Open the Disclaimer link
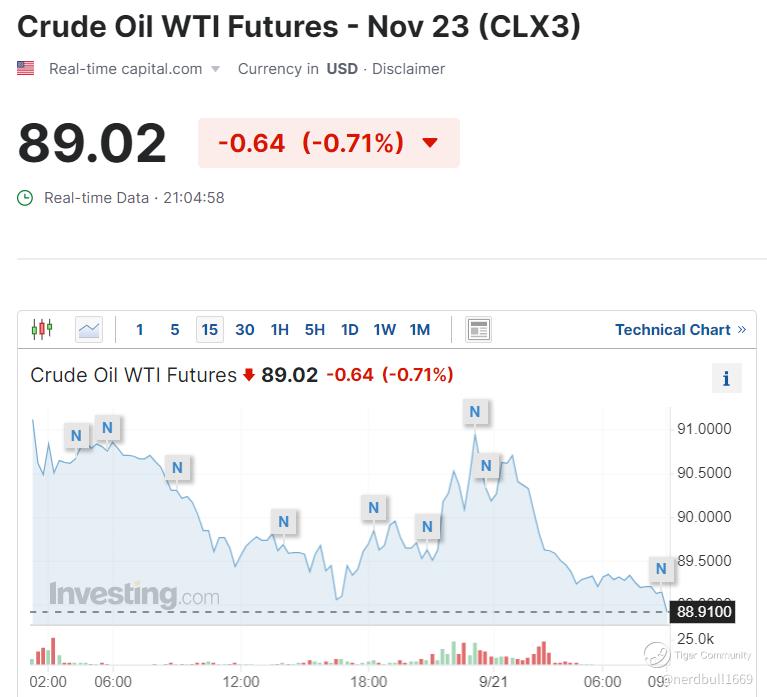767x697 pixels. click(408, 69)
